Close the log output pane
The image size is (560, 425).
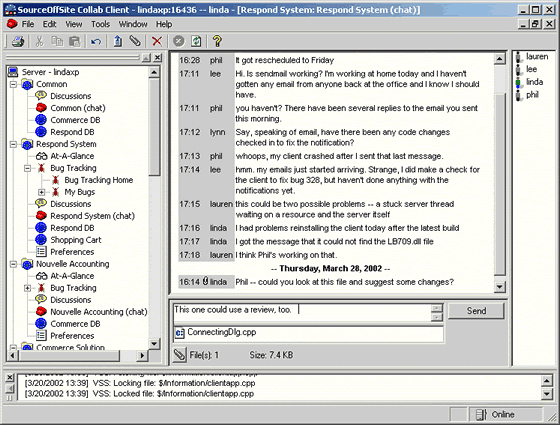pyautogui.click(x=10, y=377)
